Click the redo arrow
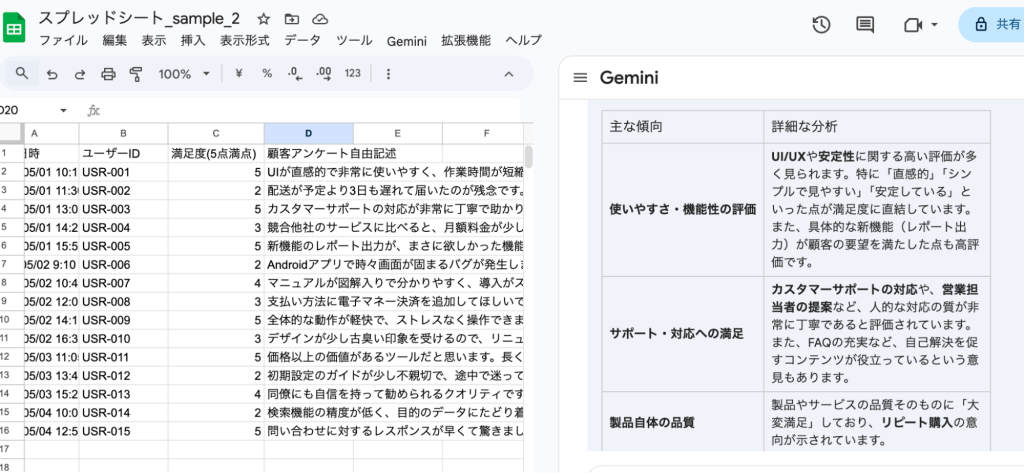 [80, 74]
